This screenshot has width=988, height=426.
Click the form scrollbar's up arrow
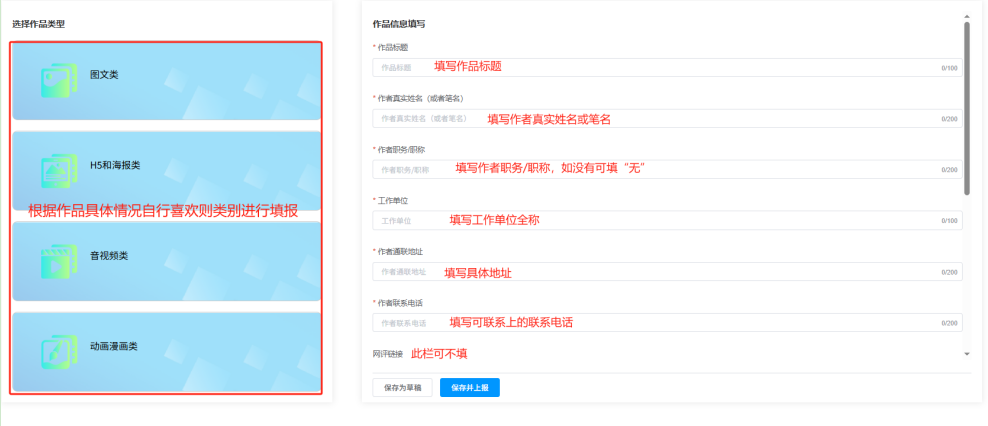[x=967, y=16]
